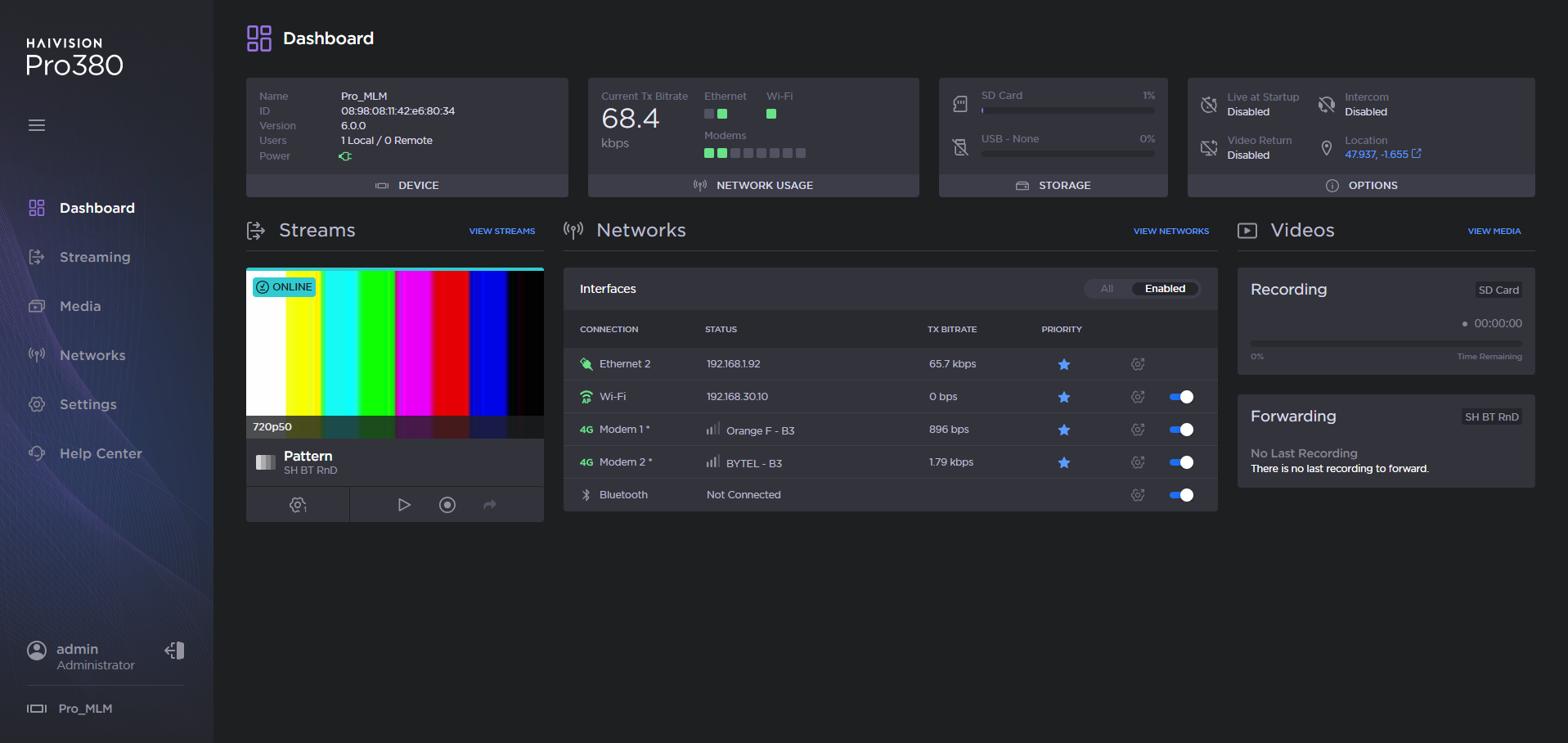Click priority star for Modem 1

1064,430
